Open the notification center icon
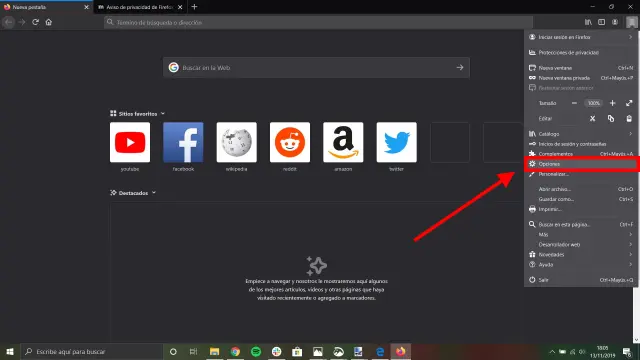 click(627, 351)
